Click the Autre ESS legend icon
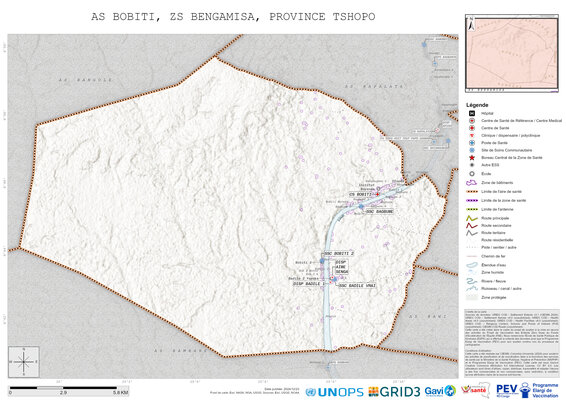566x400 pixels. [x=471, y=165]
